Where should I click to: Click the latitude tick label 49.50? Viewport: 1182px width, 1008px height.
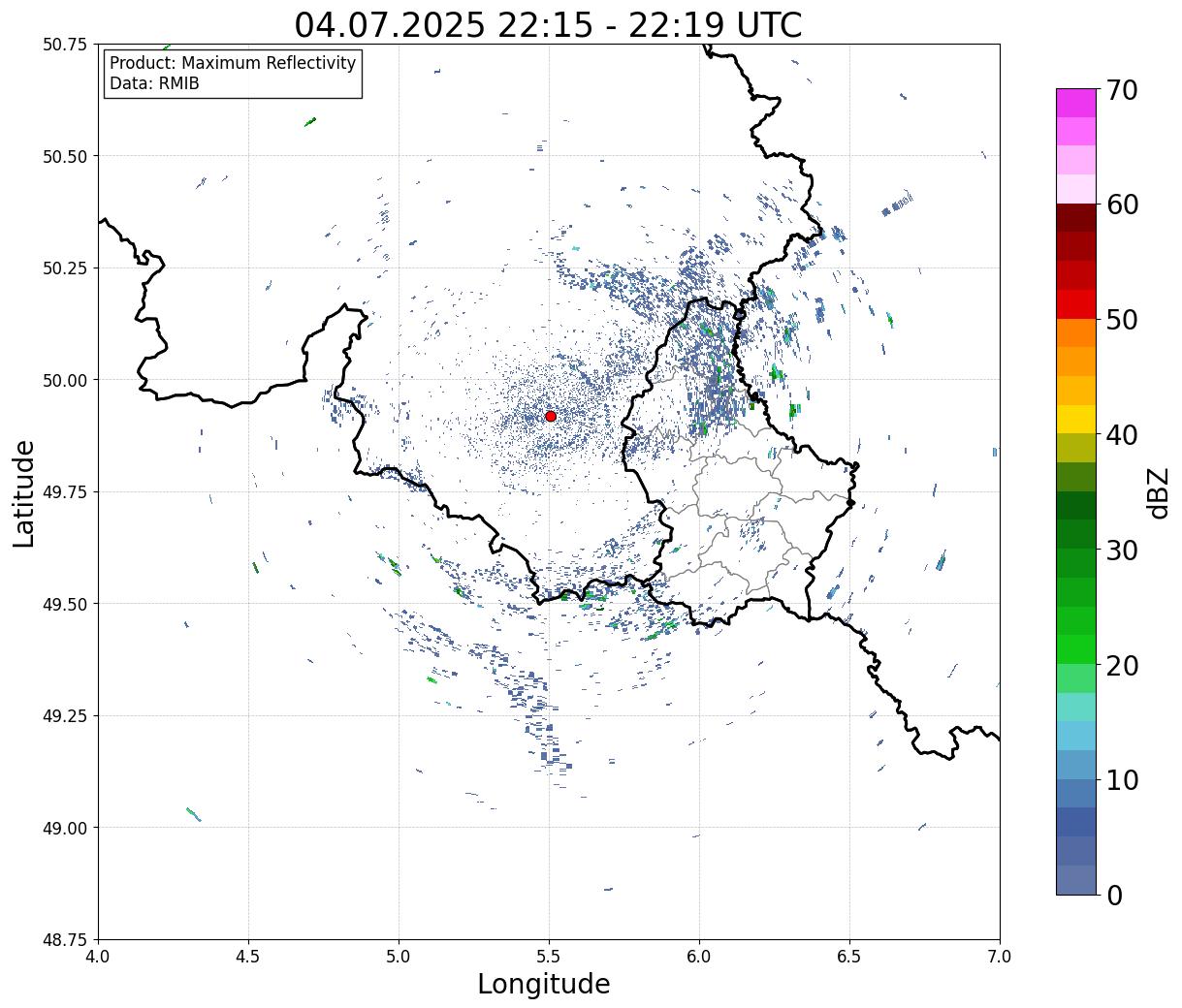(x=65, y=604)
